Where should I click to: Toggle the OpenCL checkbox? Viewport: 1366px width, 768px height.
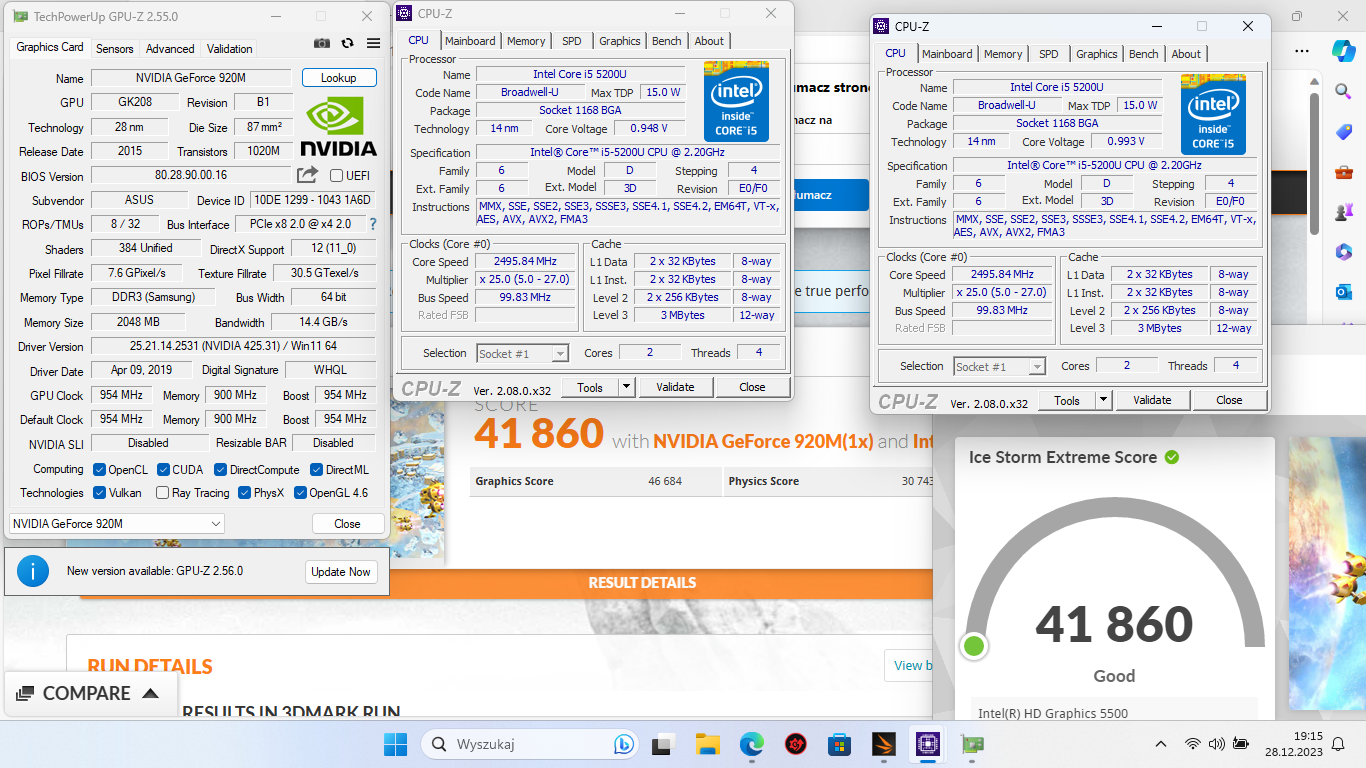click(x=99, y=470)
